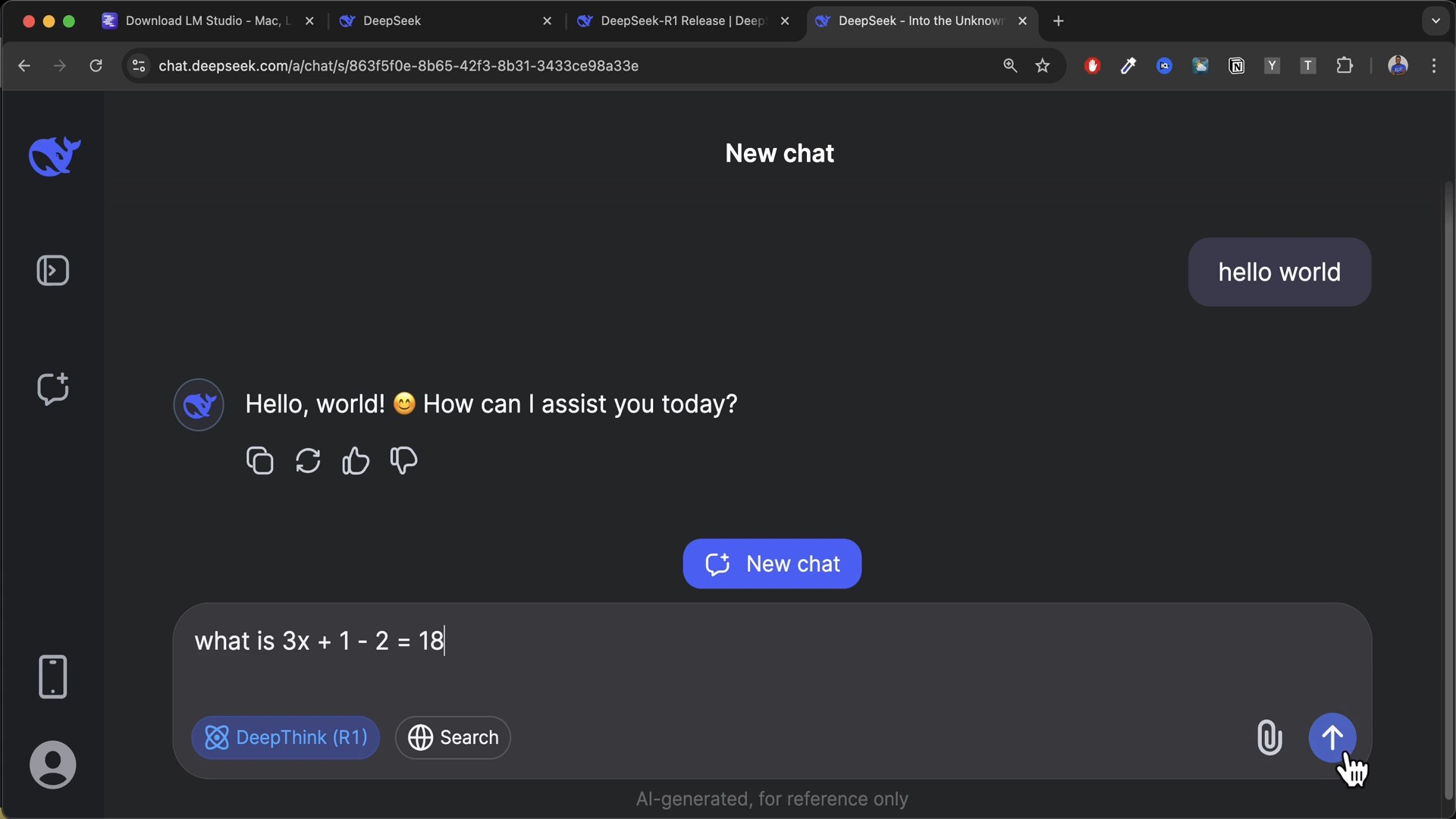Open the Chrome three-dot menu
Viewport: 1456px width, 819px height.
click(x=1434, y=66)
